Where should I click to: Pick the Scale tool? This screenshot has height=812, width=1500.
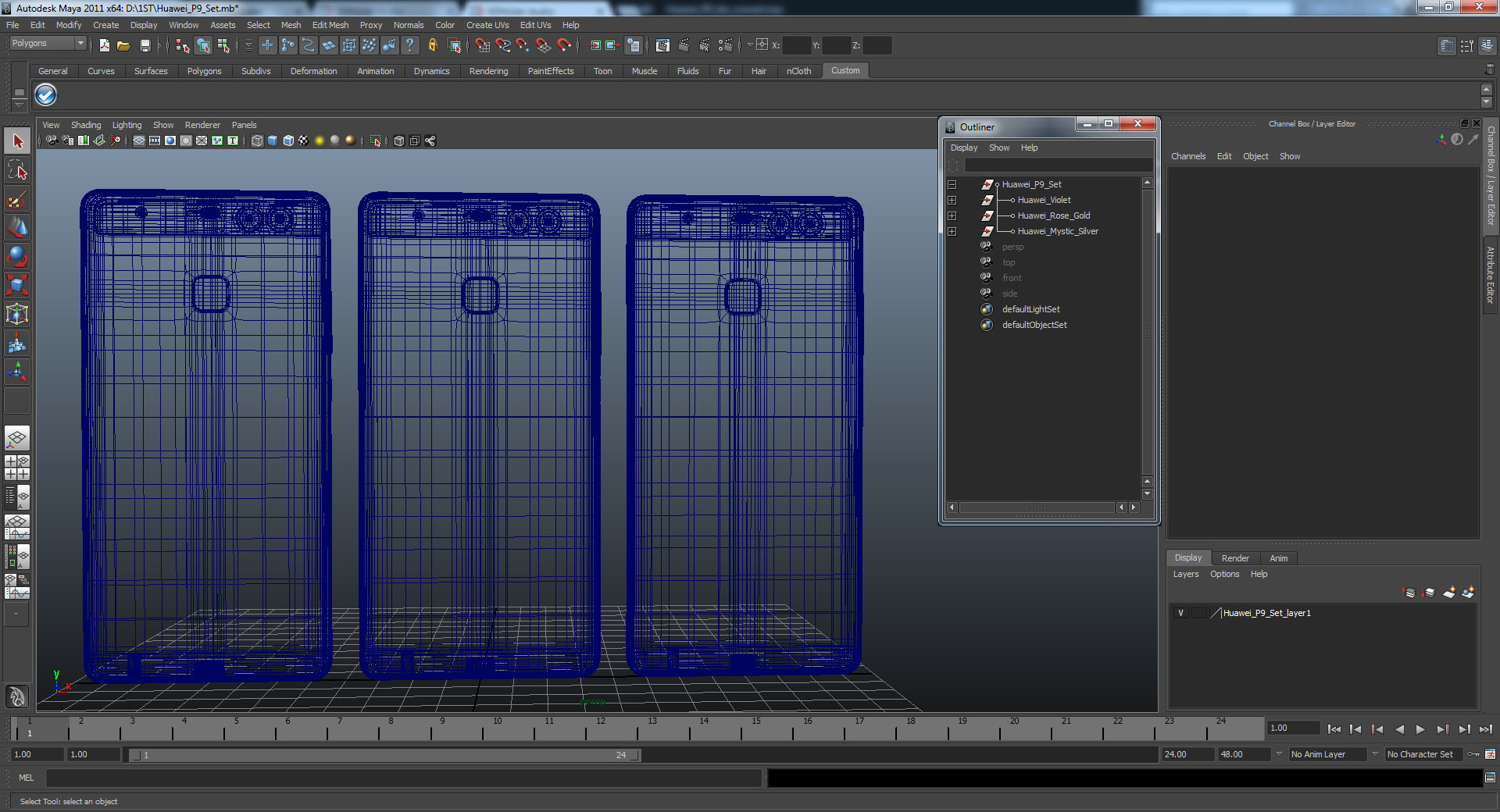(x=17, y=285)
